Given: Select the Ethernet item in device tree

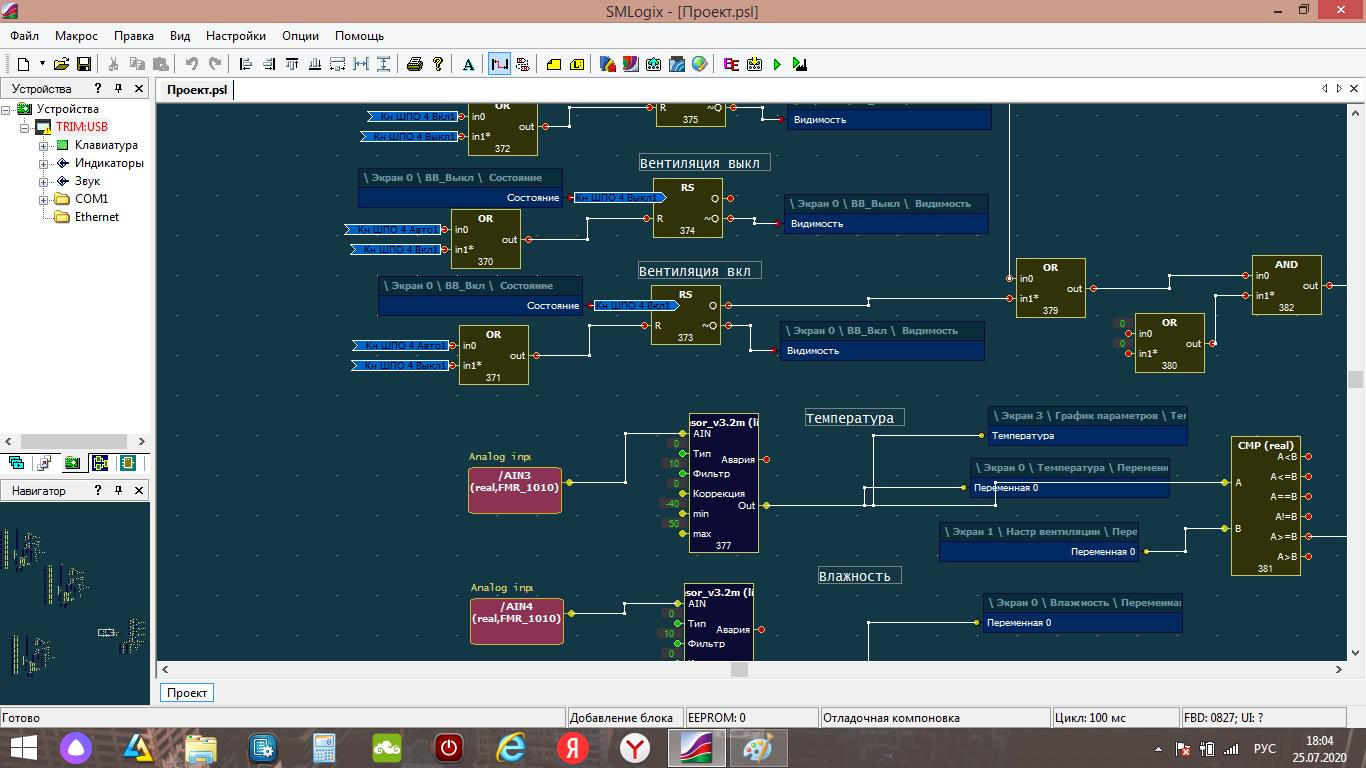Looking at the screenshot, I should pos(96,217).
